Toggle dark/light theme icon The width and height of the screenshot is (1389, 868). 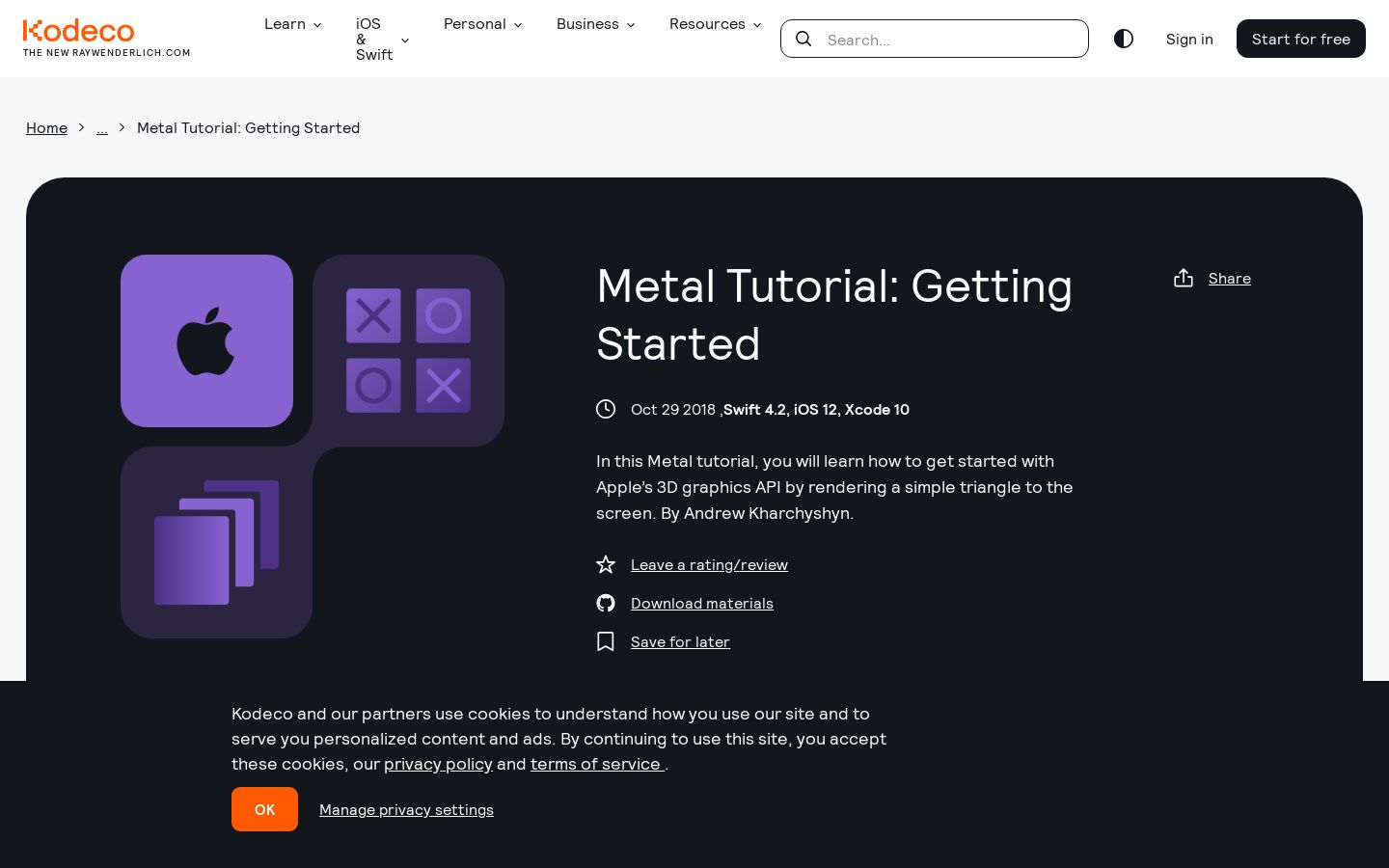[1124, 39]
